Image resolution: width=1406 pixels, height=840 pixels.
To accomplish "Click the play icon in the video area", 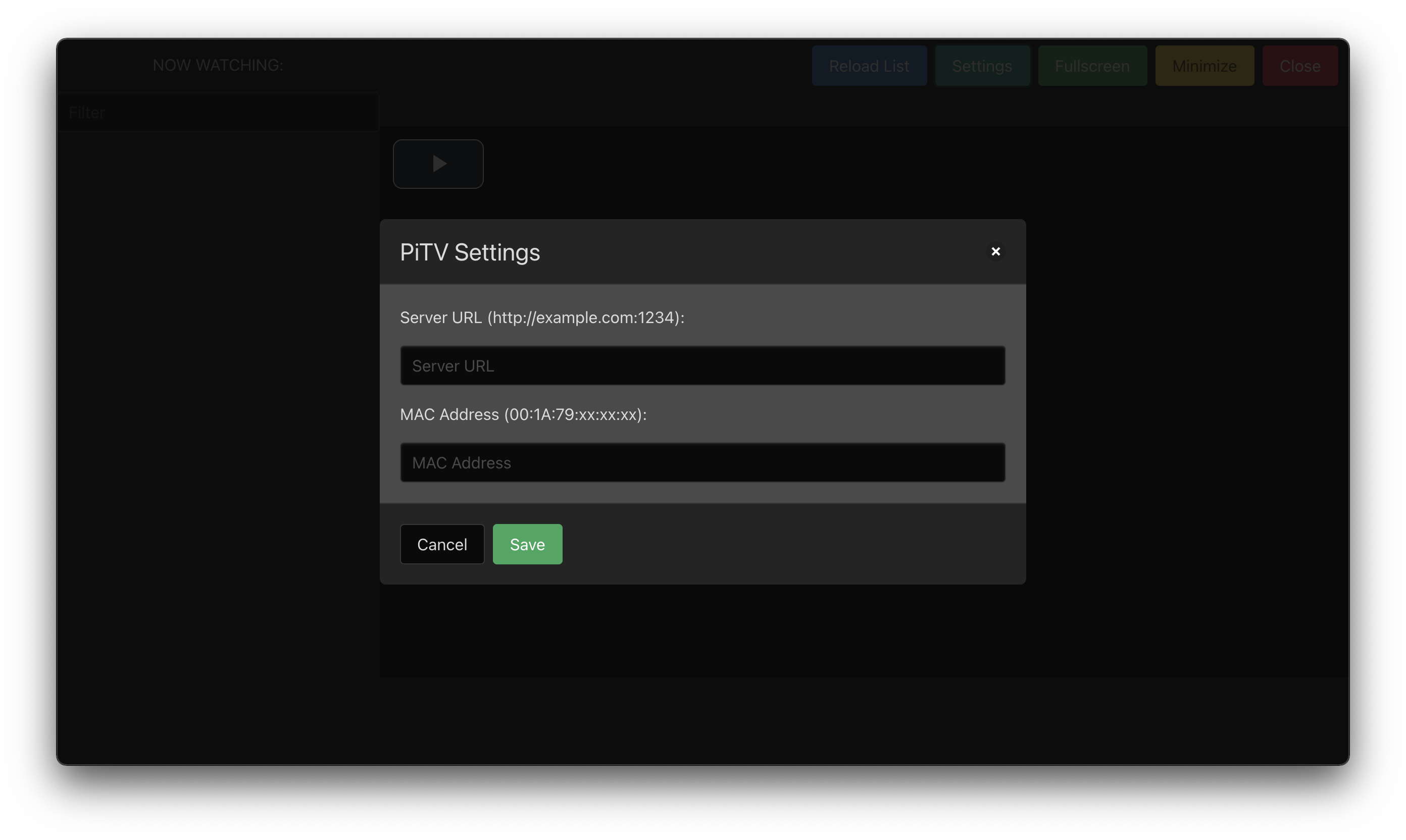I will pyautogui.click(x=438, y=164).
